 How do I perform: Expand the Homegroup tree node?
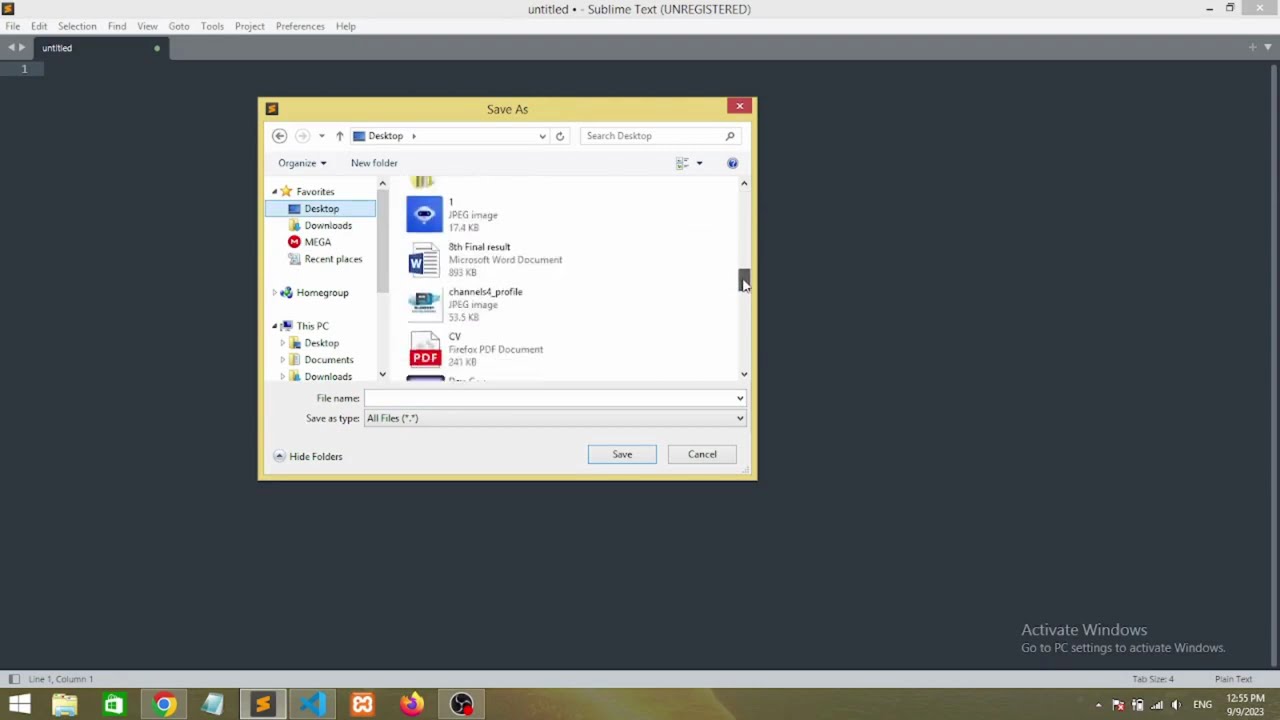[x=275, y=293]
